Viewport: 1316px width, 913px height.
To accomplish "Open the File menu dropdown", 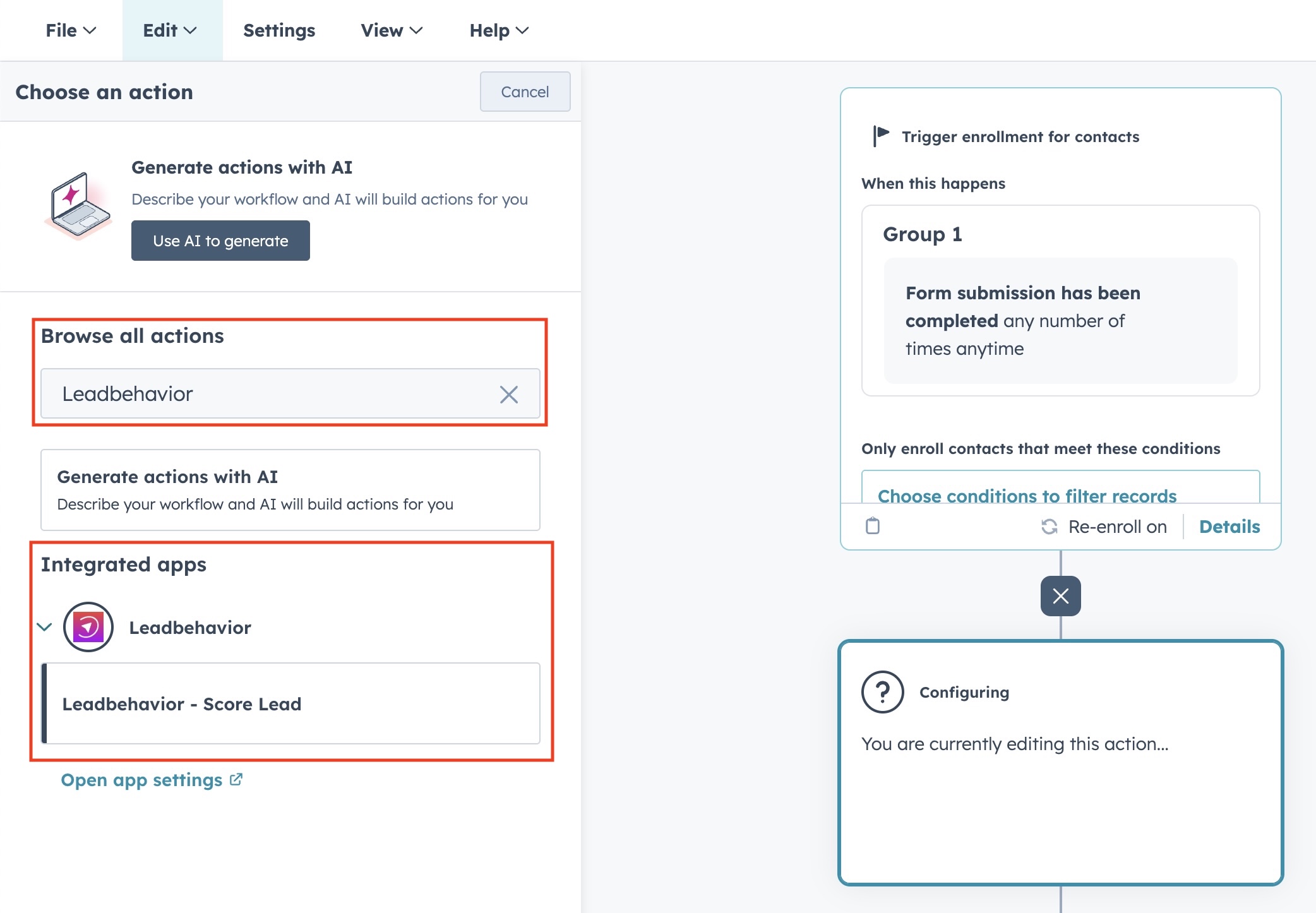I will (69, 30).
